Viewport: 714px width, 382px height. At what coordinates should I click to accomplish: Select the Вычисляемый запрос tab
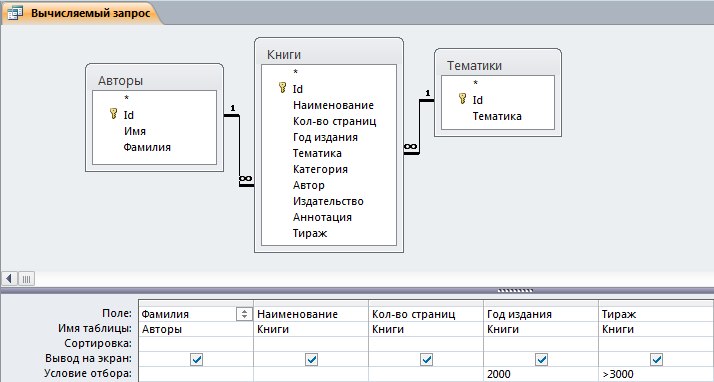click(82, 13)
